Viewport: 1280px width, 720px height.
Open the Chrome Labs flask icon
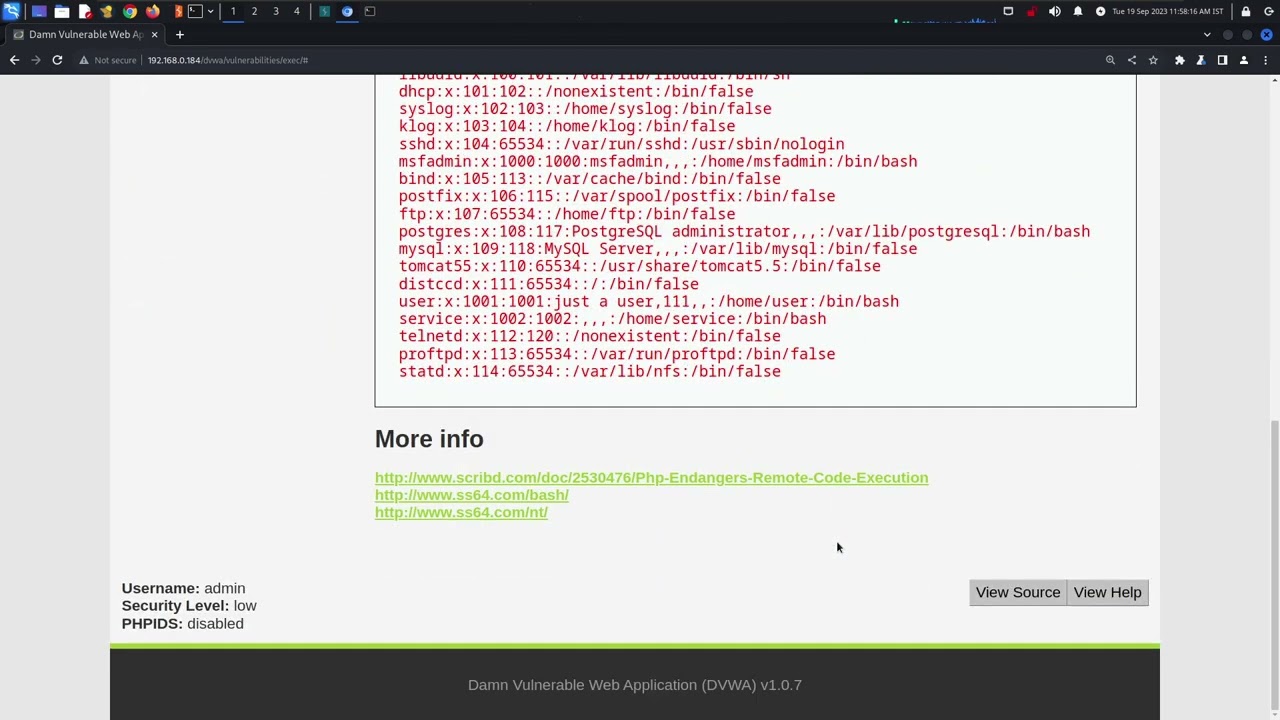click(x=1201, y=60)
